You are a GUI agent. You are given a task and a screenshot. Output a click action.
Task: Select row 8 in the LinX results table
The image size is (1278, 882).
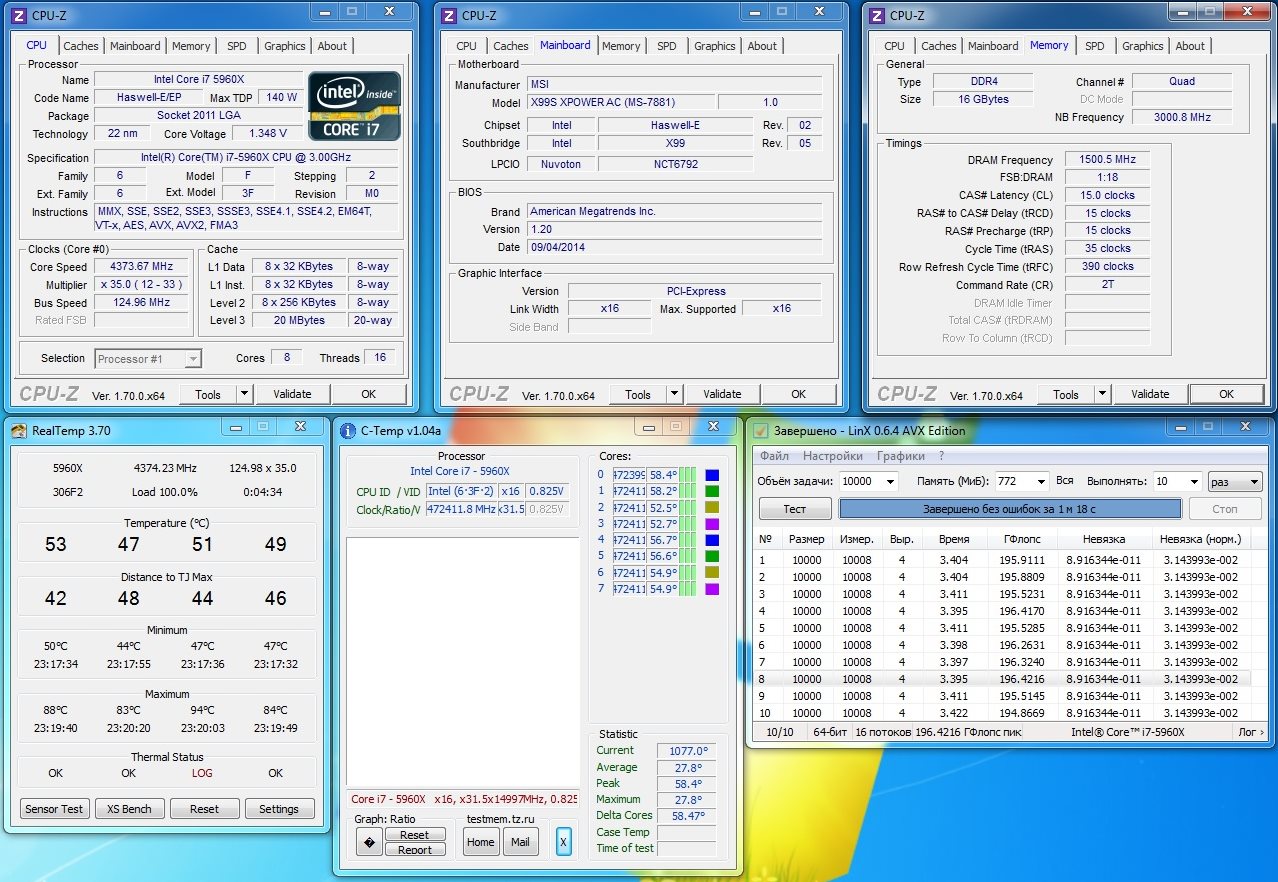pyautogui.click(x=1000, y=679)
